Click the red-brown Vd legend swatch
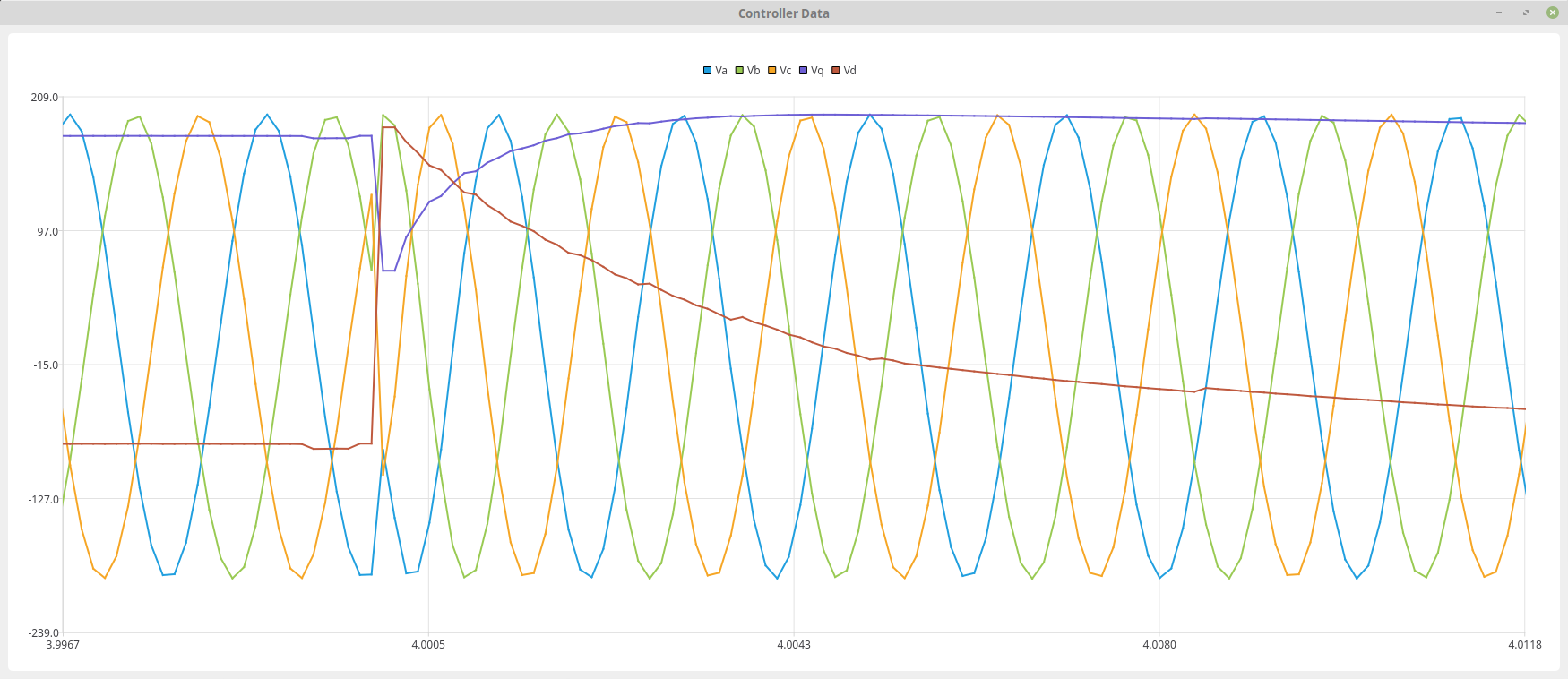The width and height of the screenshot is (1568, 679). click(836, 71)
